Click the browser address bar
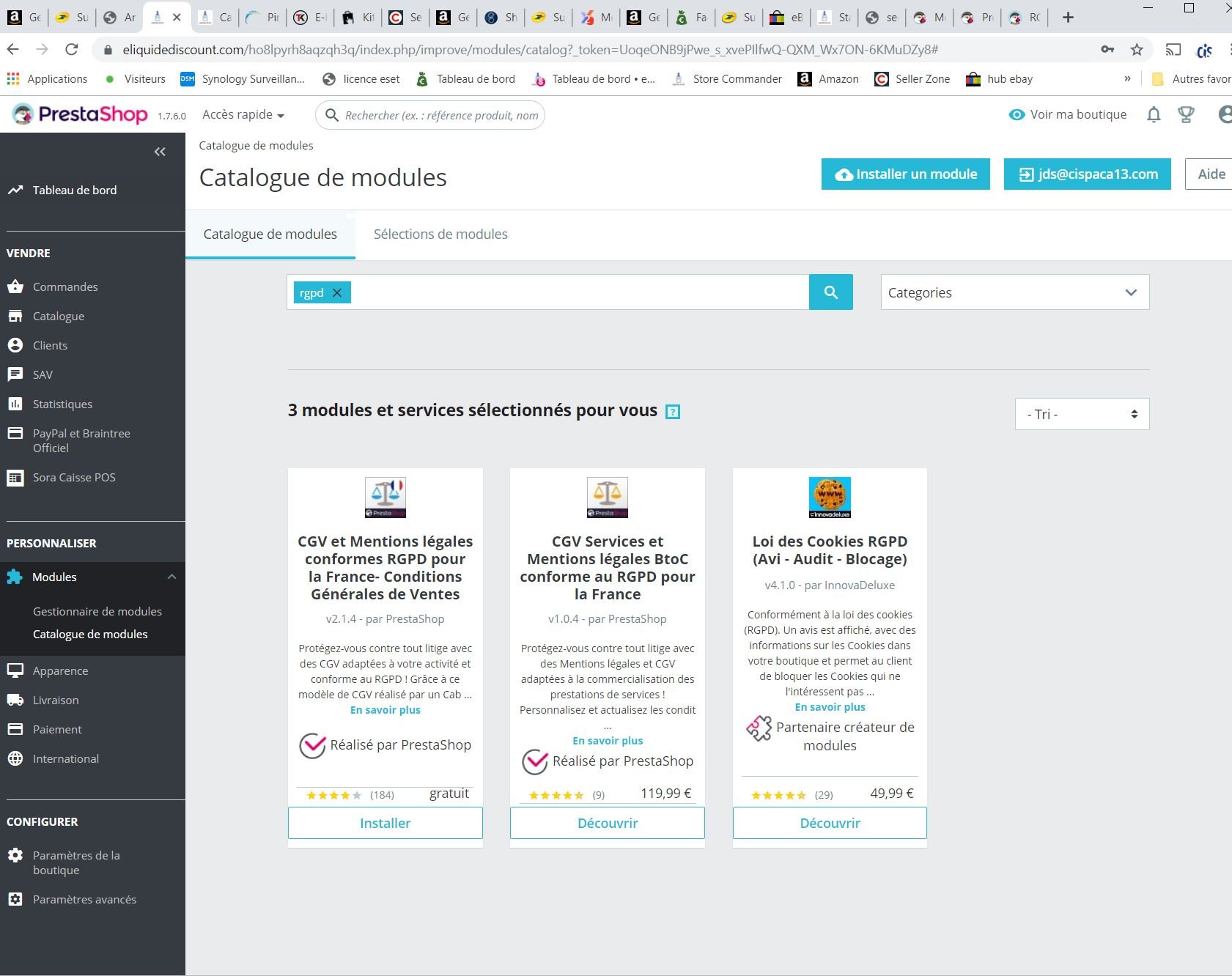This screenshot has height=976, width=1232. pos(530,50)
